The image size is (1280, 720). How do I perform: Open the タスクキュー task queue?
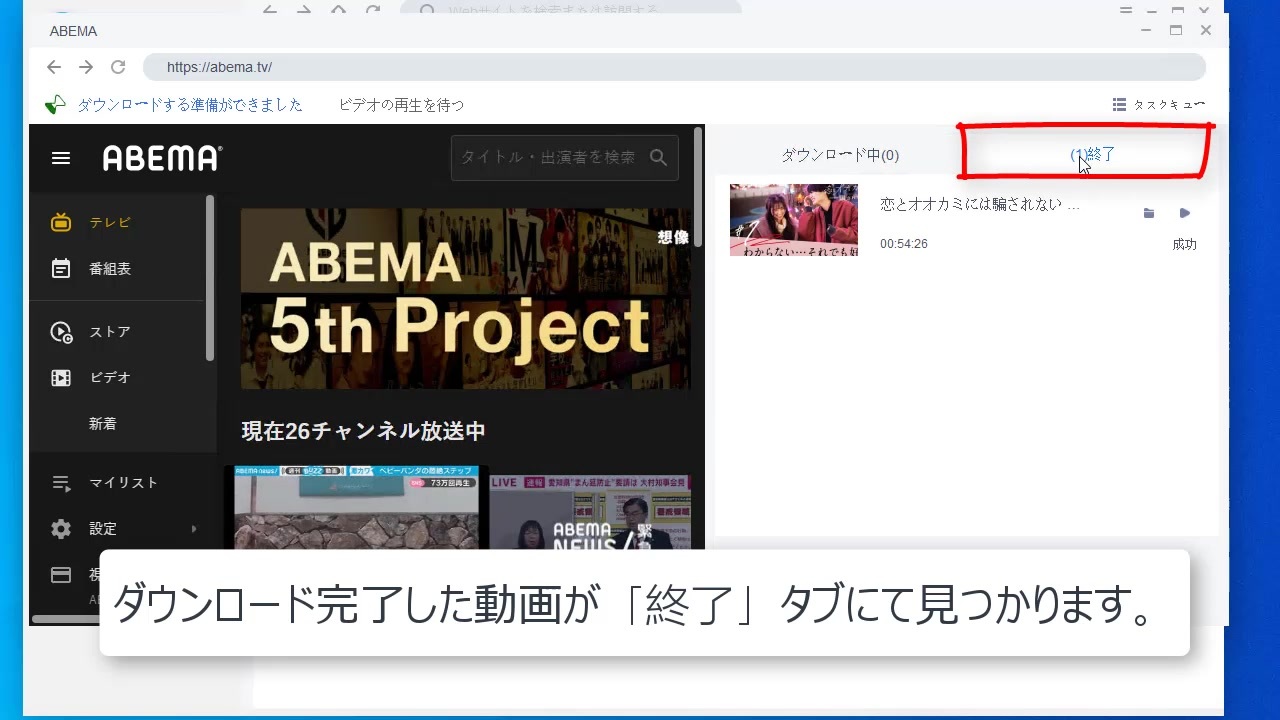click(x=1159, y=105)
